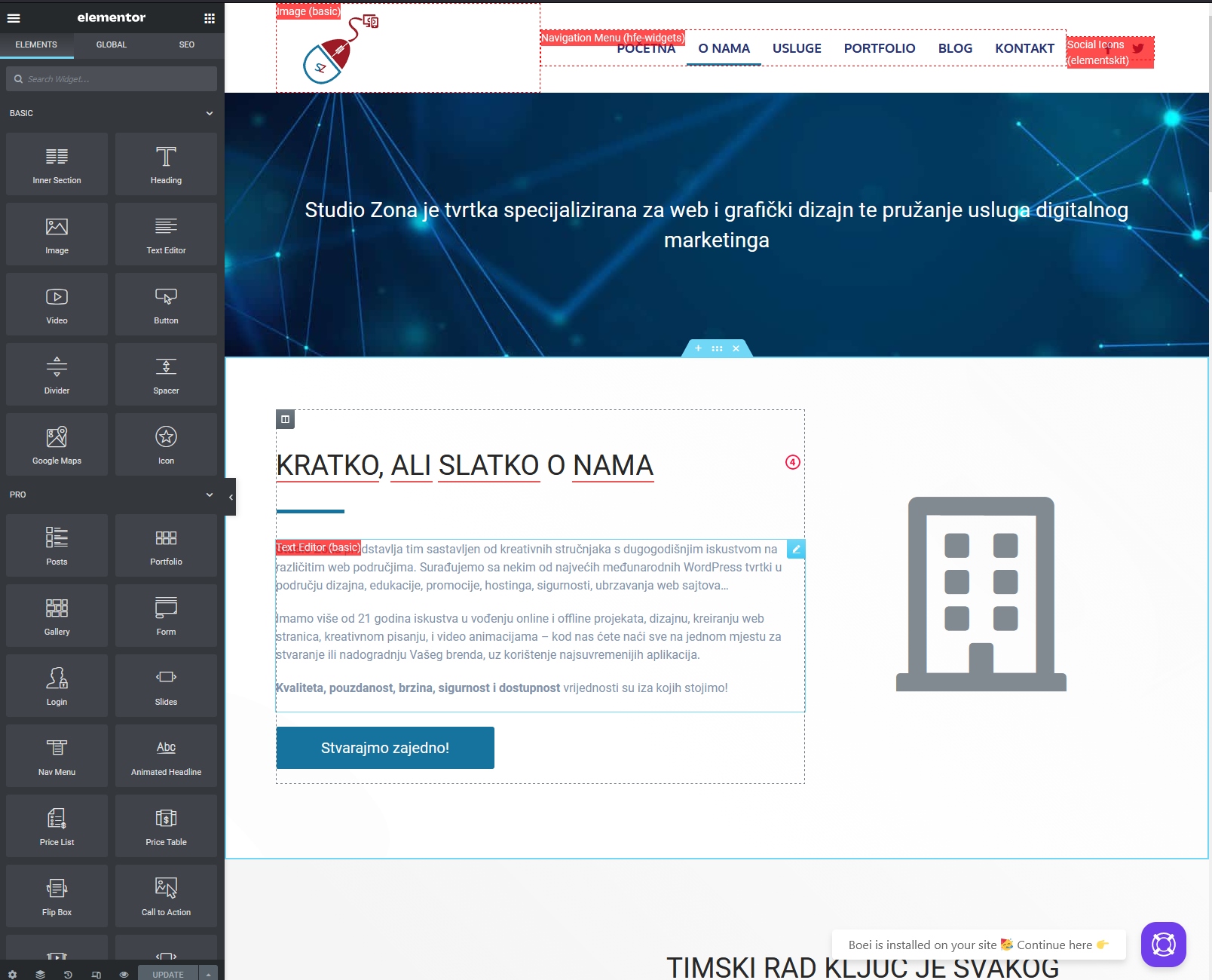Select the Nav Menu widget
1212x980 pixels.
[x=57, y=756]
